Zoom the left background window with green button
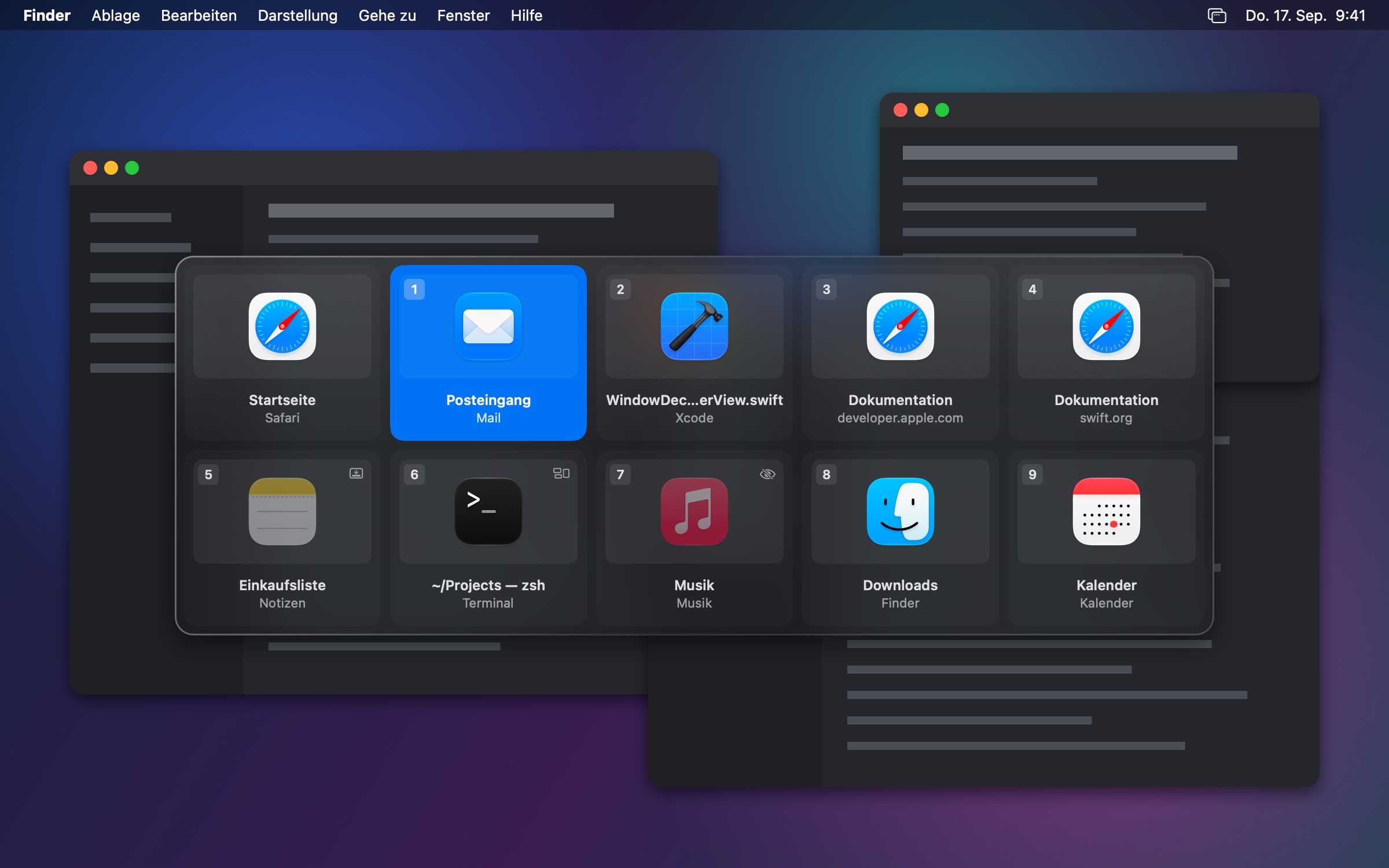1389x868 pixels. coord(132,168)
